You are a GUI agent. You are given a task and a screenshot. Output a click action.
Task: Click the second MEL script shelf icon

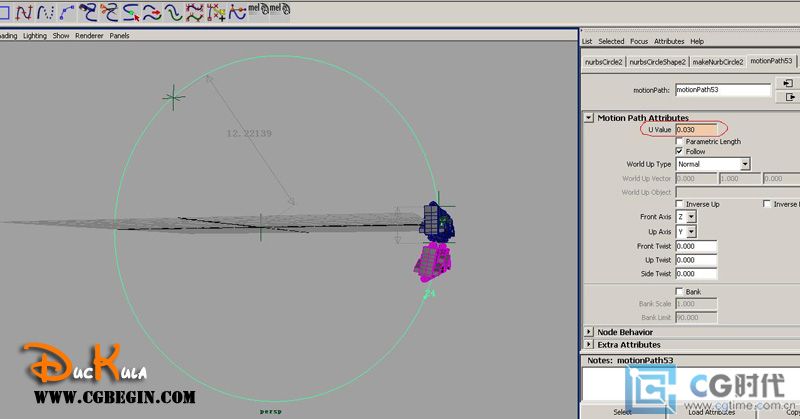coord(281,11)
